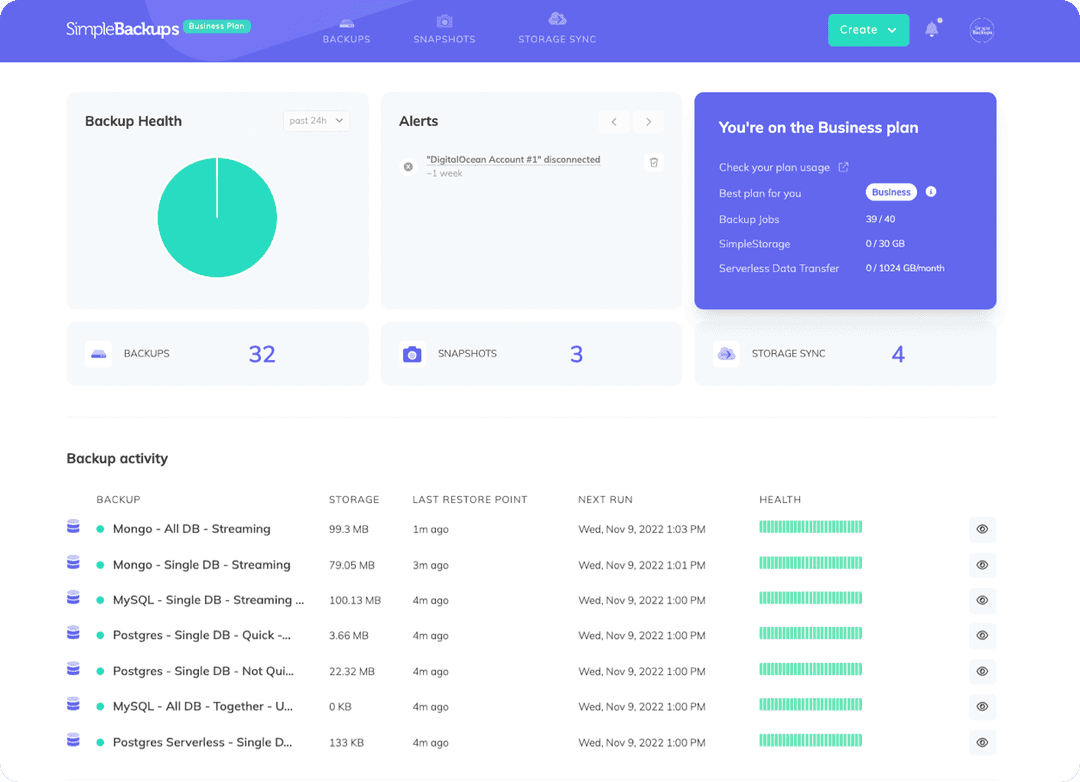Open the DigitalOcean Account #1 disconnected alert link

[513, 159]
